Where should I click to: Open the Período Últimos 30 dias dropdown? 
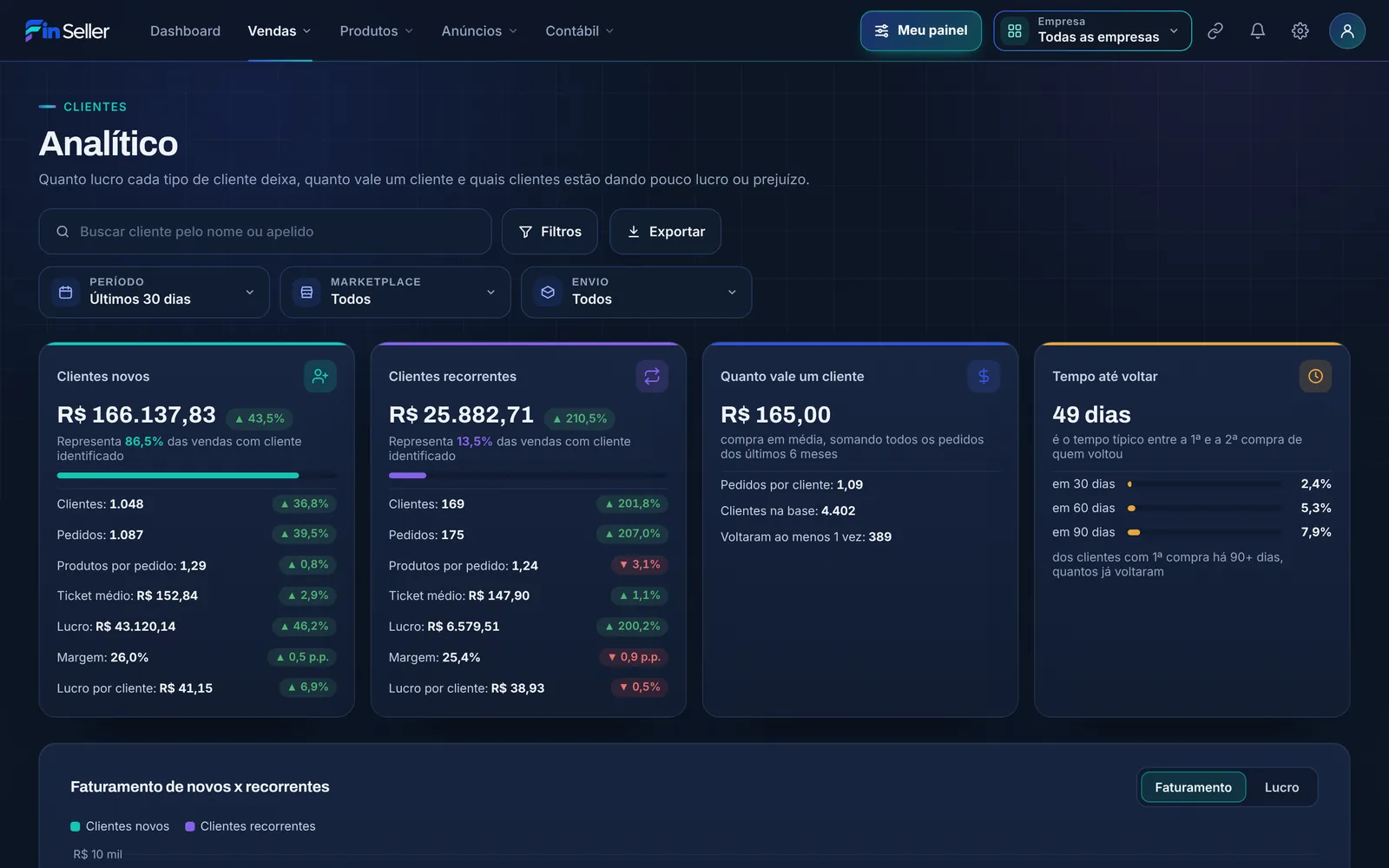pyautogui.click(x=154, y=292)
